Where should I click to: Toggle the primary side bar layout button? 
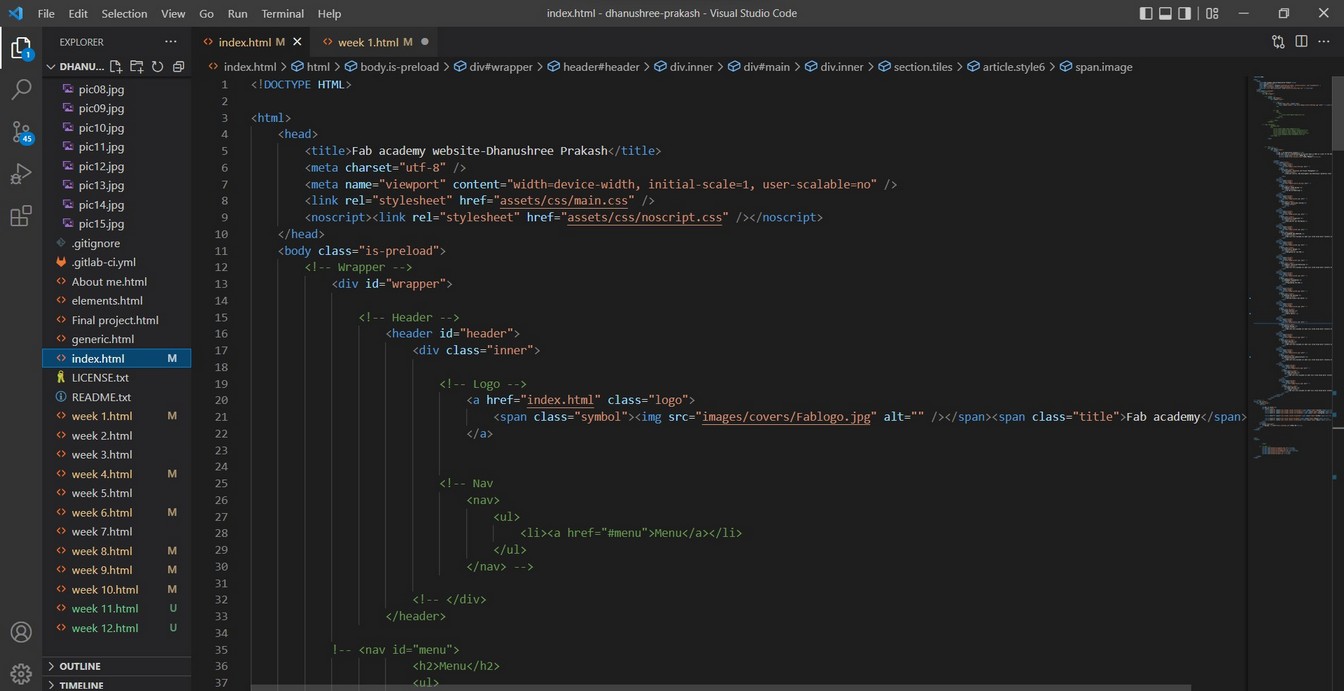point(1146,13)
